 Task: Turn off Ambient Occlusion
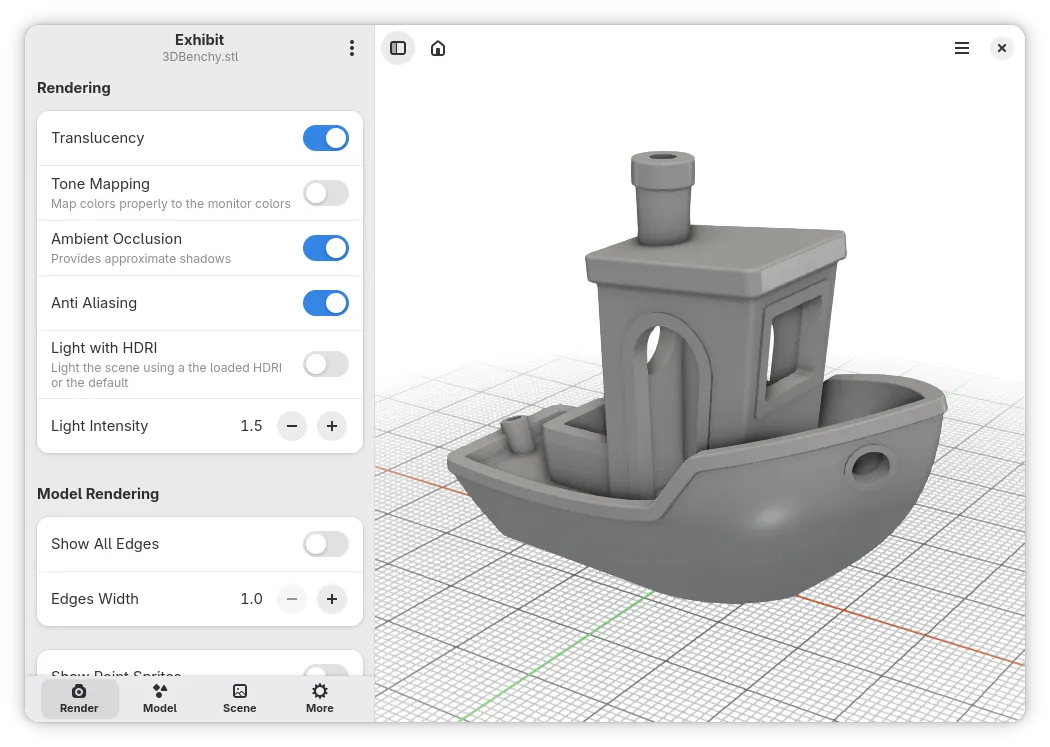click(326, 248)
